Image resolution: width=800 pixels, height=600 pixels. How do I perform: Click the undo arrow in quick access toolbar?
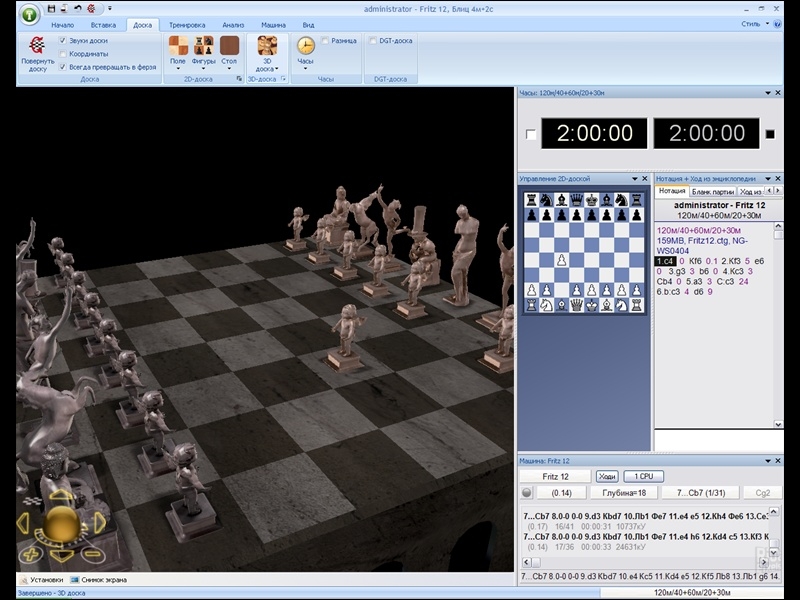77,8
